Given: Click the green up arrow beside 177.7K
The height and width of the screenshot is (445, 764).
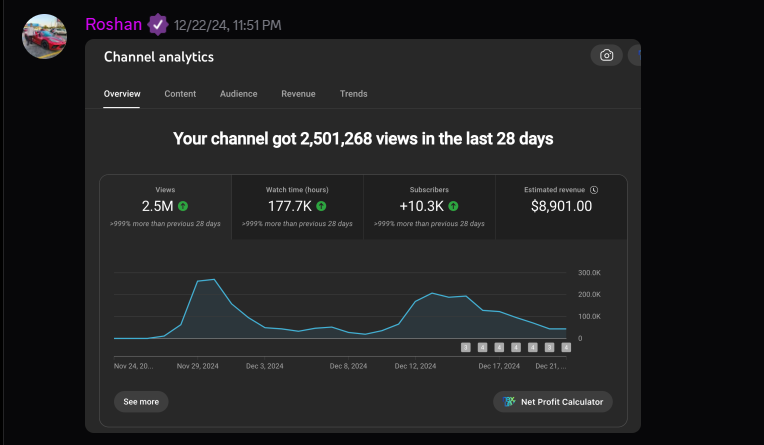Looking at the screenshot, I should point(321,206).
